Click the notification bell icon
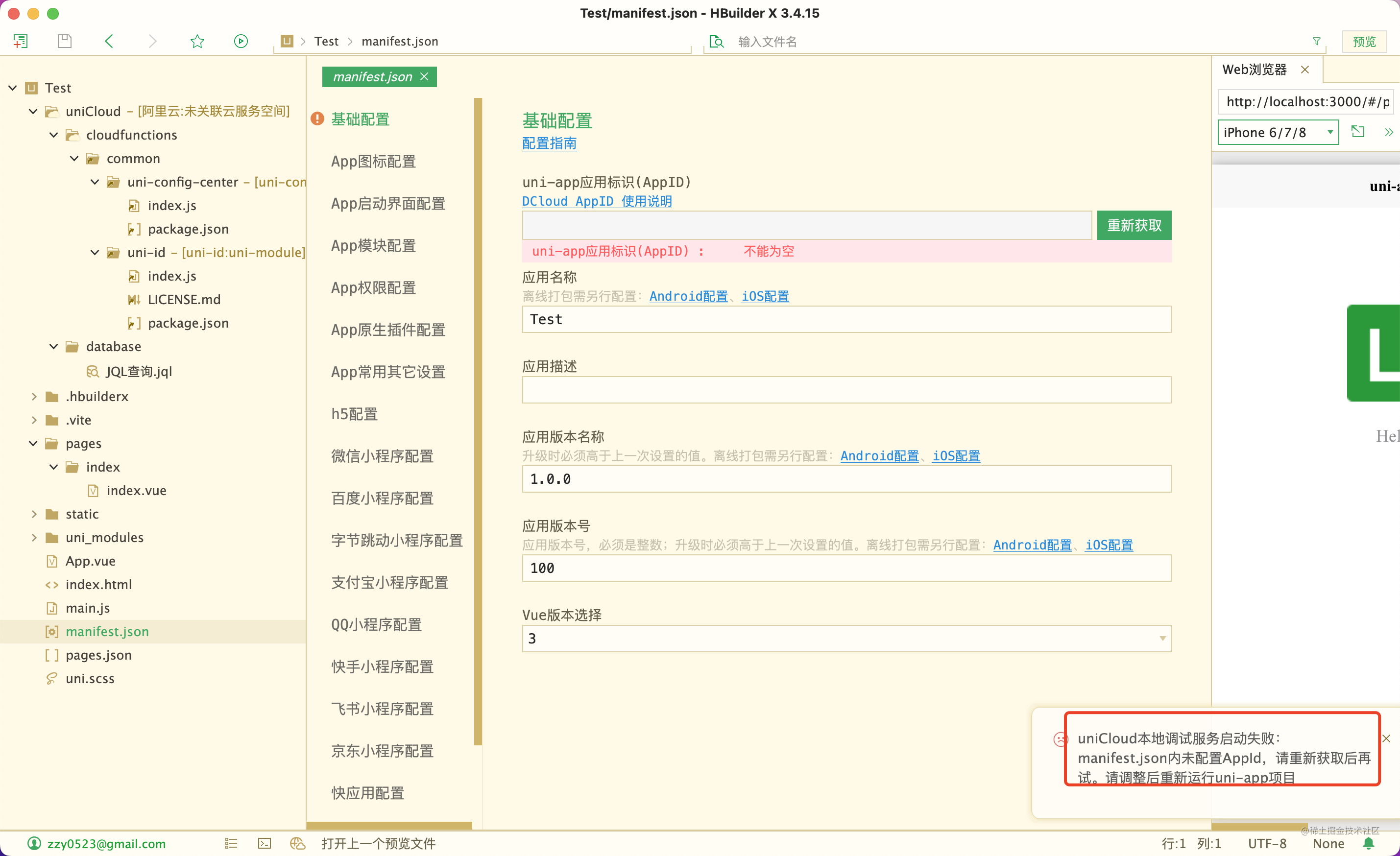Image resolution: width=1400 pixels, height=856 pixels. pyautogui.click(x=1369, y=843)
